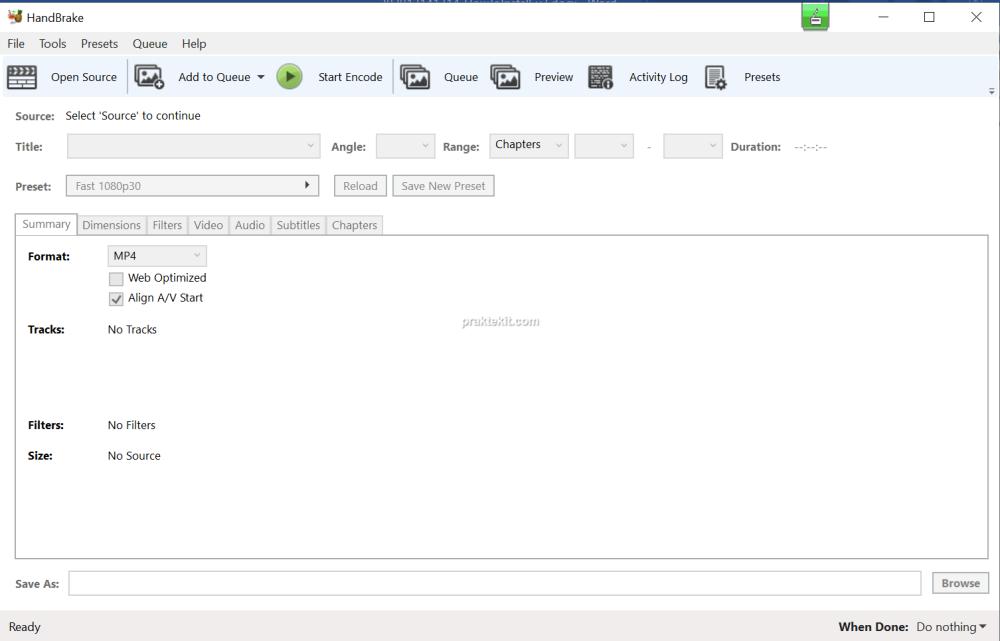Viewport: 1000px width, 641px height.
Task: Click the green icon in the title bar
Action: pyautogui.click(x=815, y=16)
